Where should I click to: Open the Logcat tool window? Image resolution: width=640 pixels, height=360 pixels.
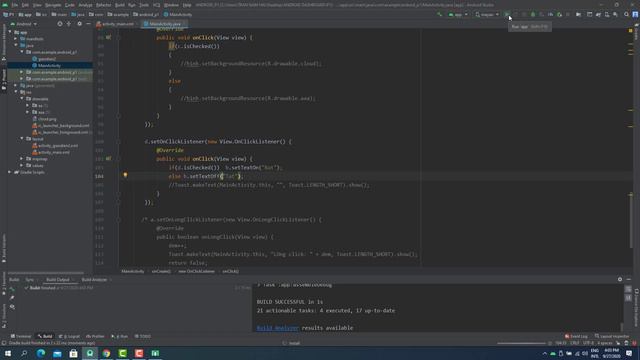point(69,336)
